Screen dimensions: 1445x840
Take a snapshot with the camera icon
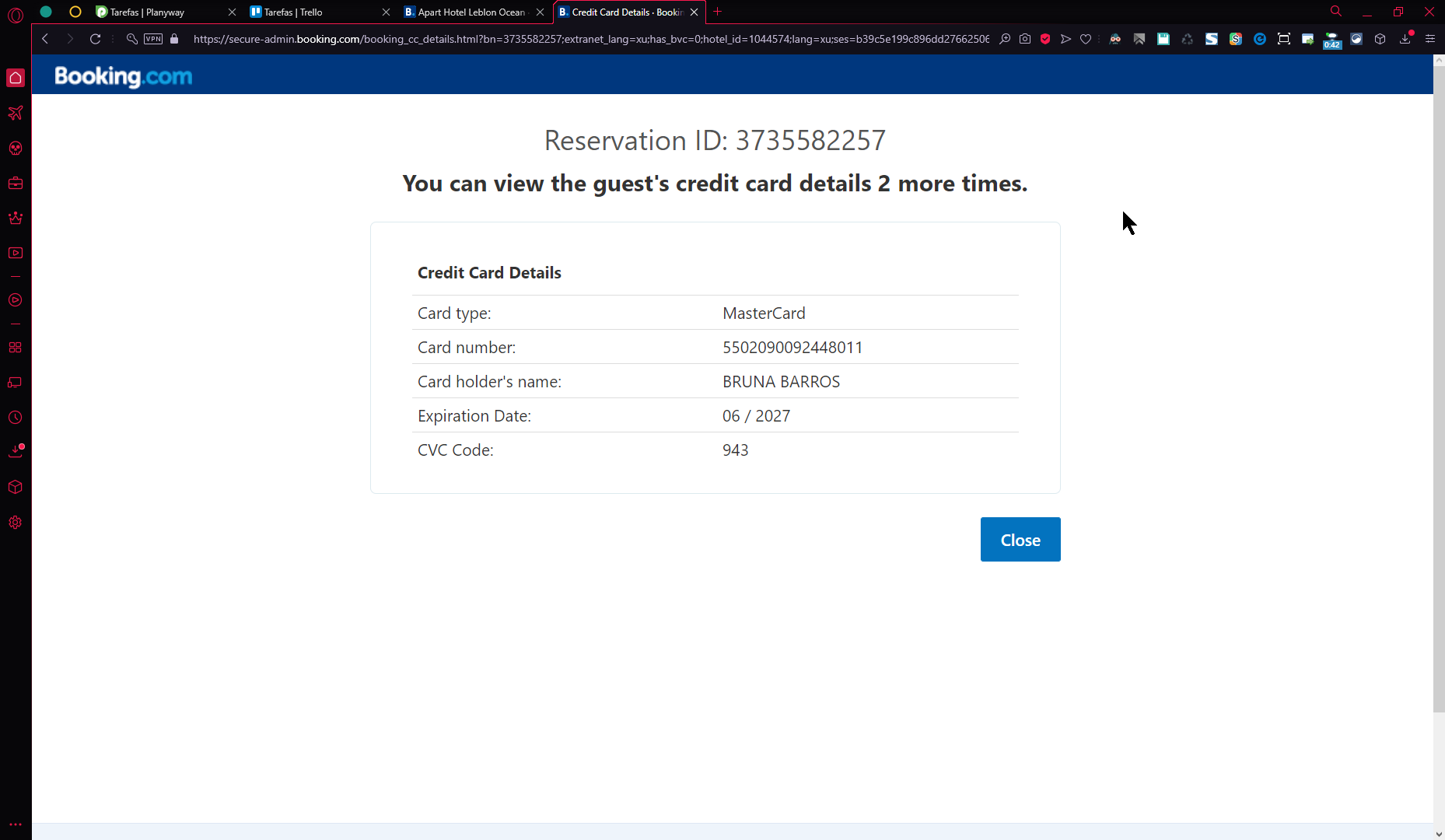[x=1025, y=39]
